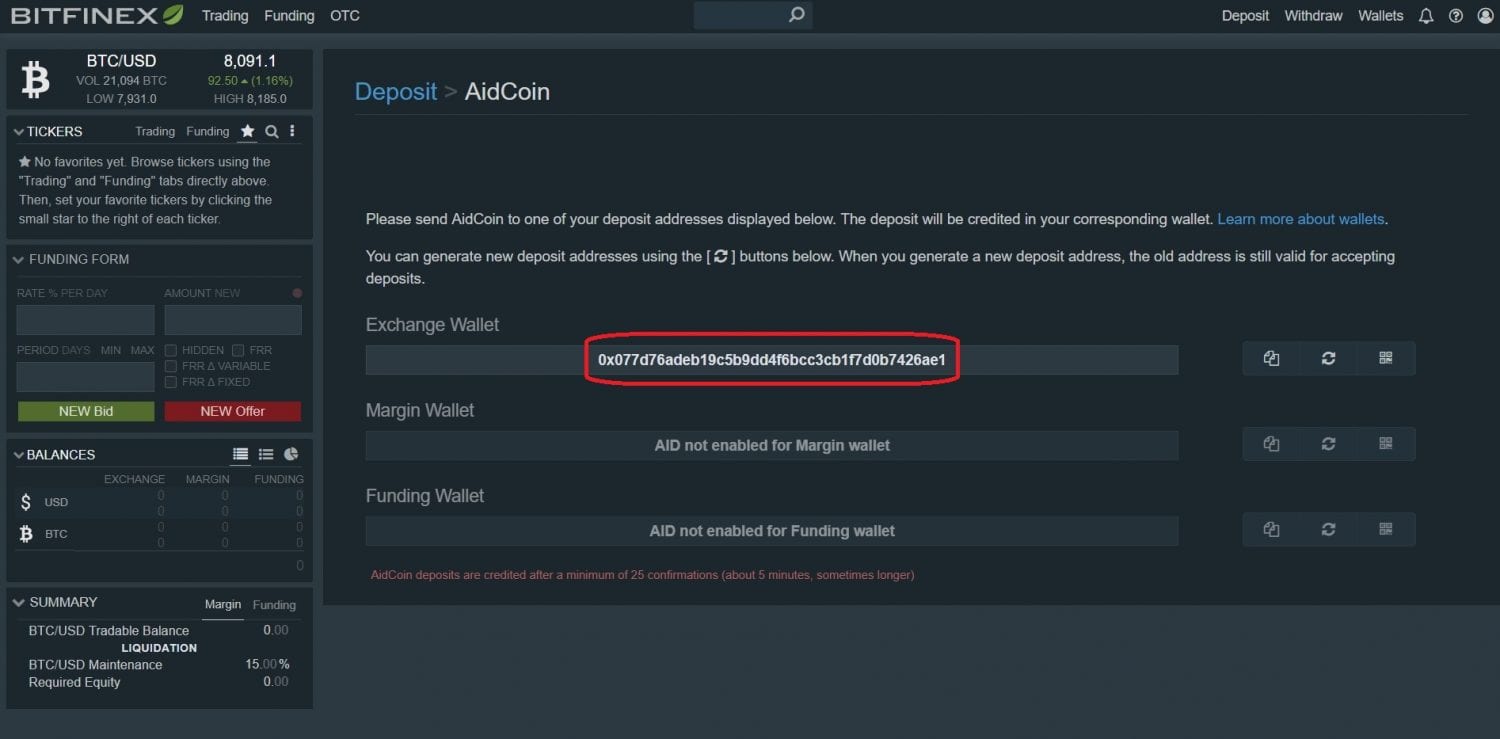Click 'AID not enabled for Funding wallet'

pyautogui.click(x=772, y=531)
